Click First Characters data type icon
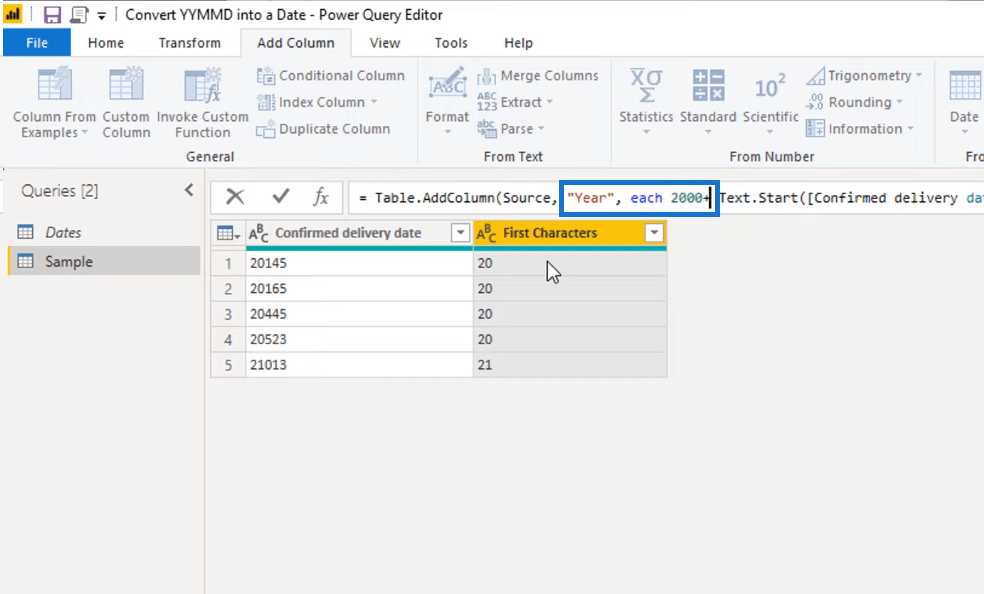The width and height of the screenshot is (984, 594). click(486, 233)
